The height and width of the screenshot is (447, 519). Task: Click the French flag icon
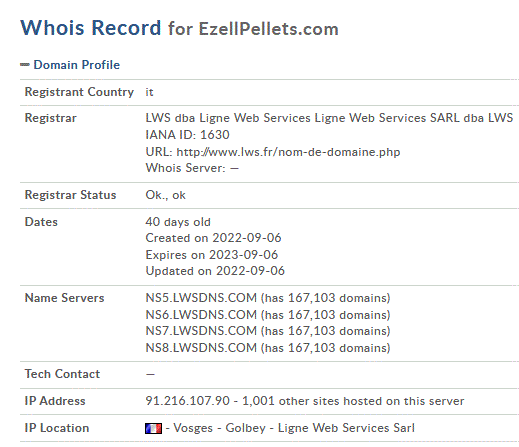[154, 428]
